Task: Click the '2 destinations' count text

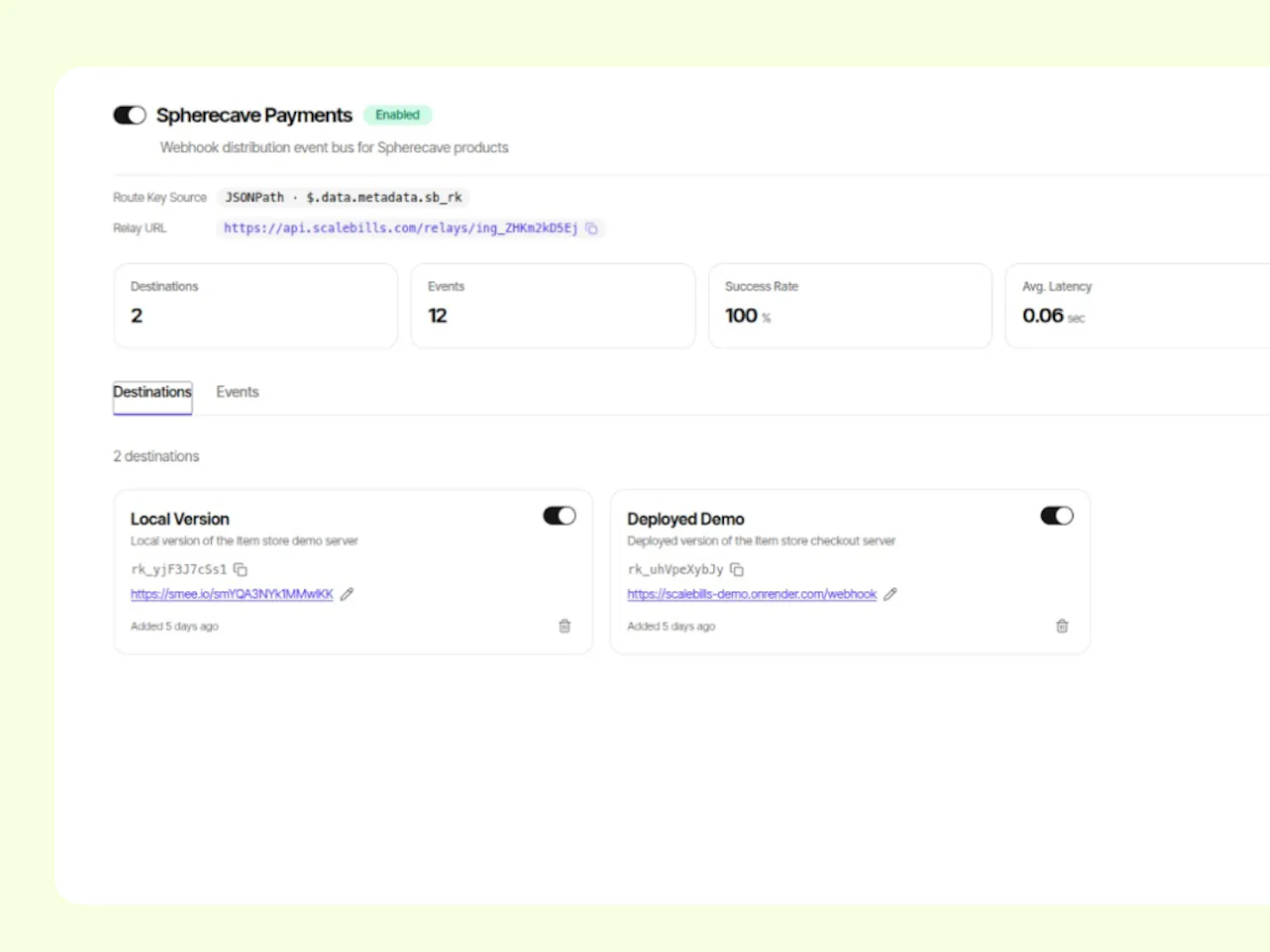Action: coord(156,456)
